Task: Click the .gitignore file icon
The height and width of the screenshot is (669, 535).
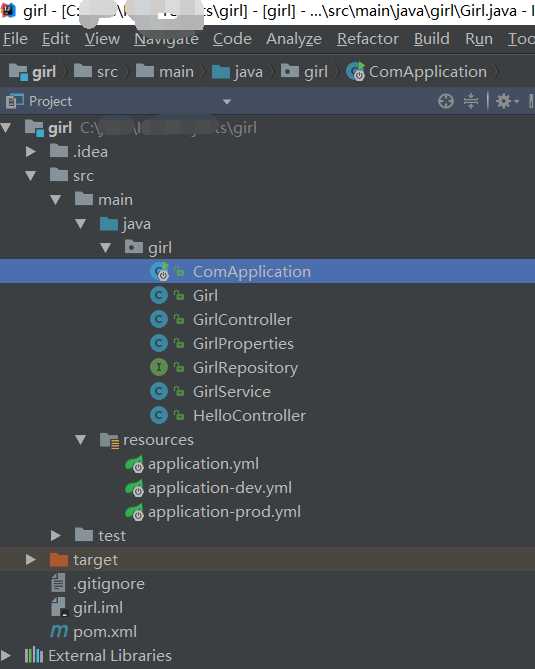Action: click(x=58, y=583)
